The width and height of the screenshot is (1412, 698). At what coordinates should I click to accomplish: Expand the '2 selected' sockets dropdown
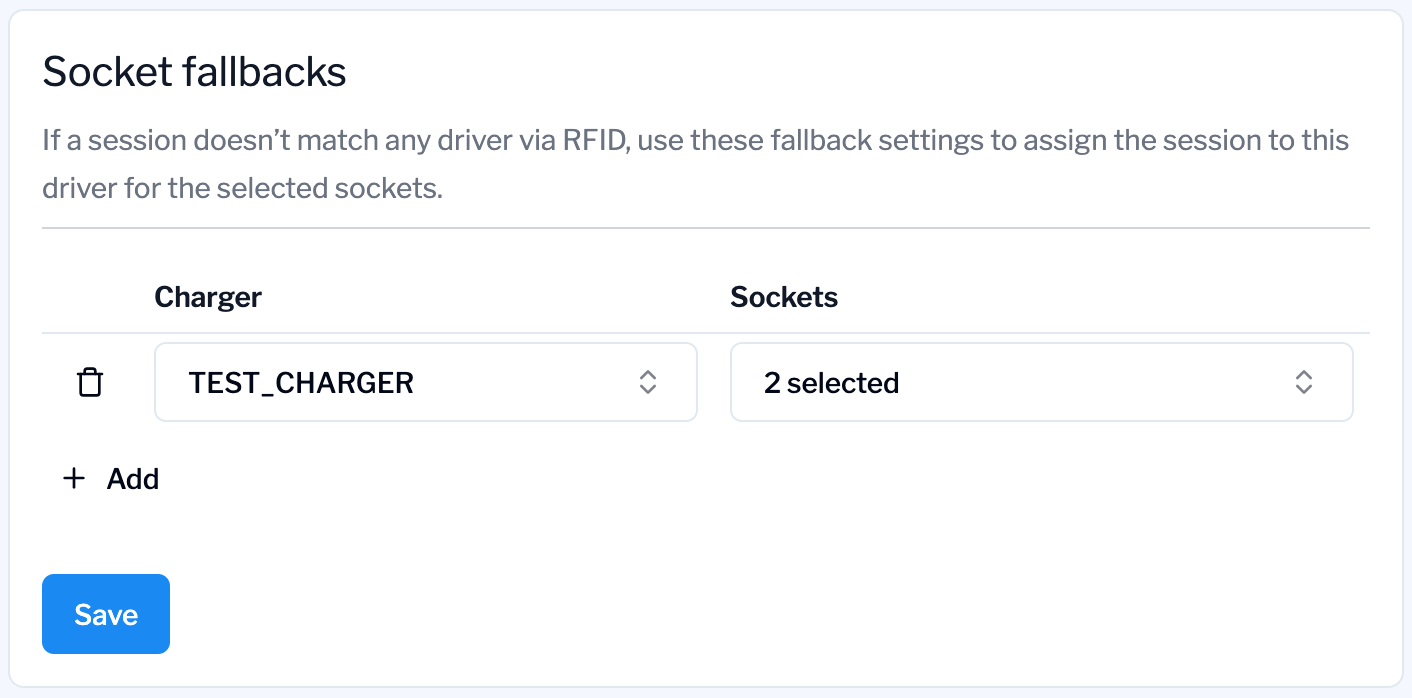(1040, 382)
